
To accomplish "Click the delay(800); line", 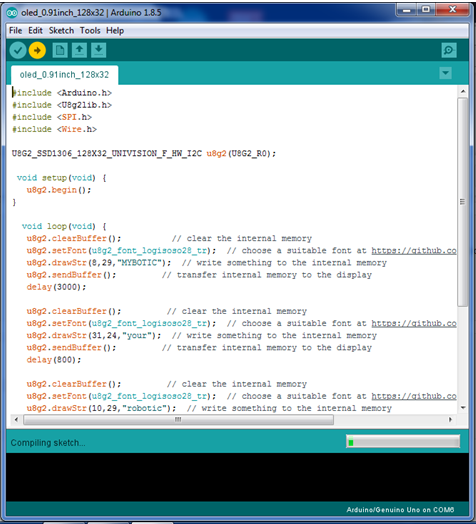I will (x=54, y=360).
